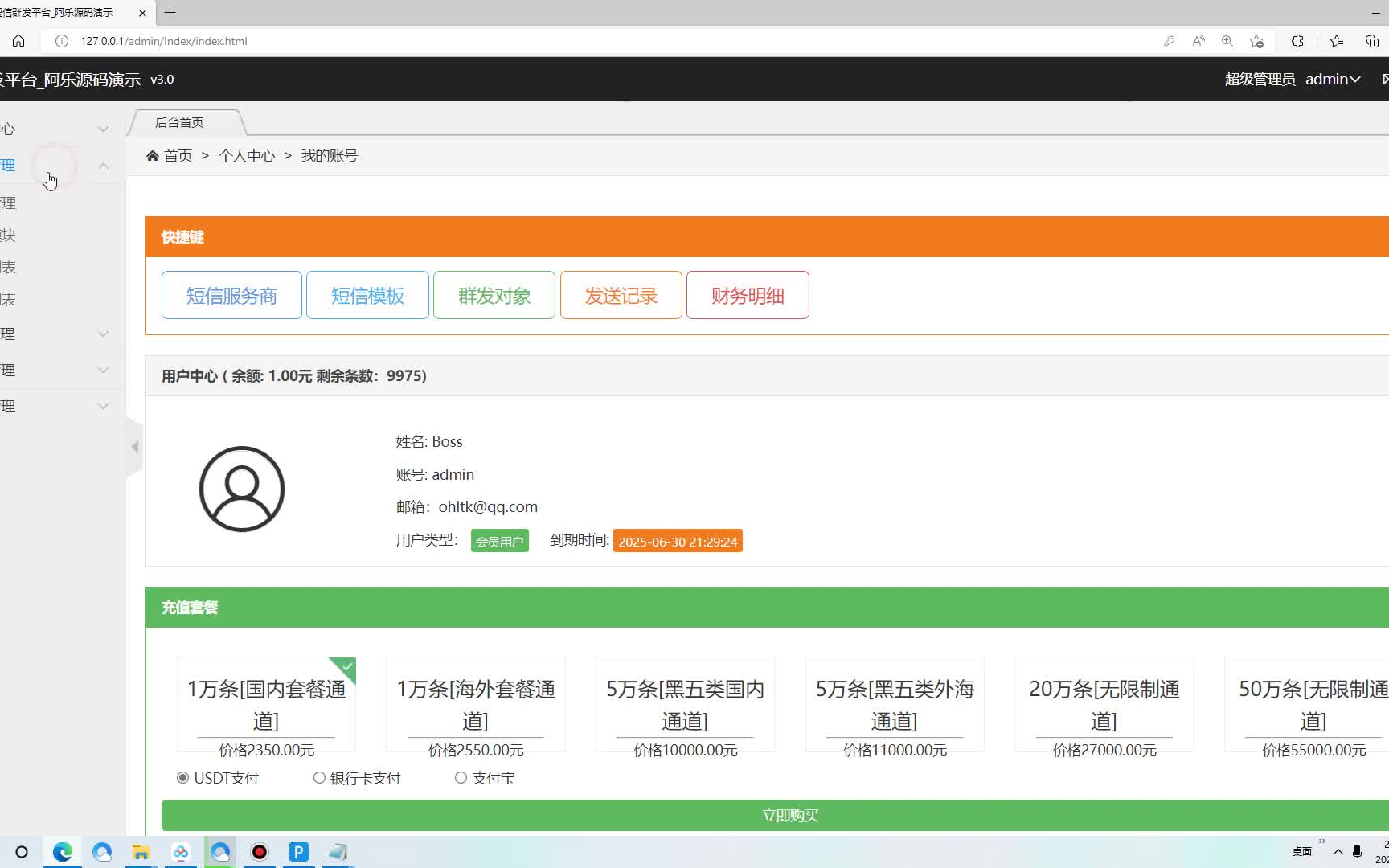Choose the 50万条 package priced 55000.00元
Image resolution: width=1389 pixels, height=868 pixels.
(1307, 705)
